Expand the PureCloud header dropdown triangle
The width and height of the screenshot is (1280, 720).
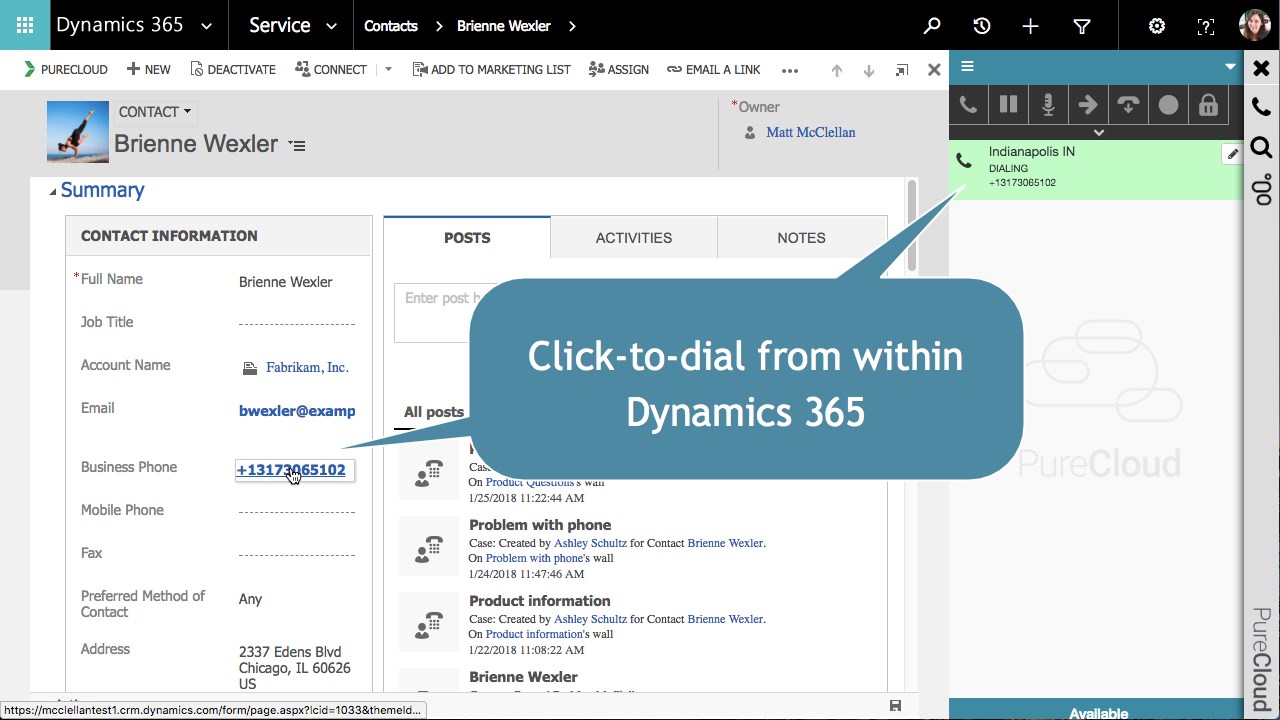1230,67
